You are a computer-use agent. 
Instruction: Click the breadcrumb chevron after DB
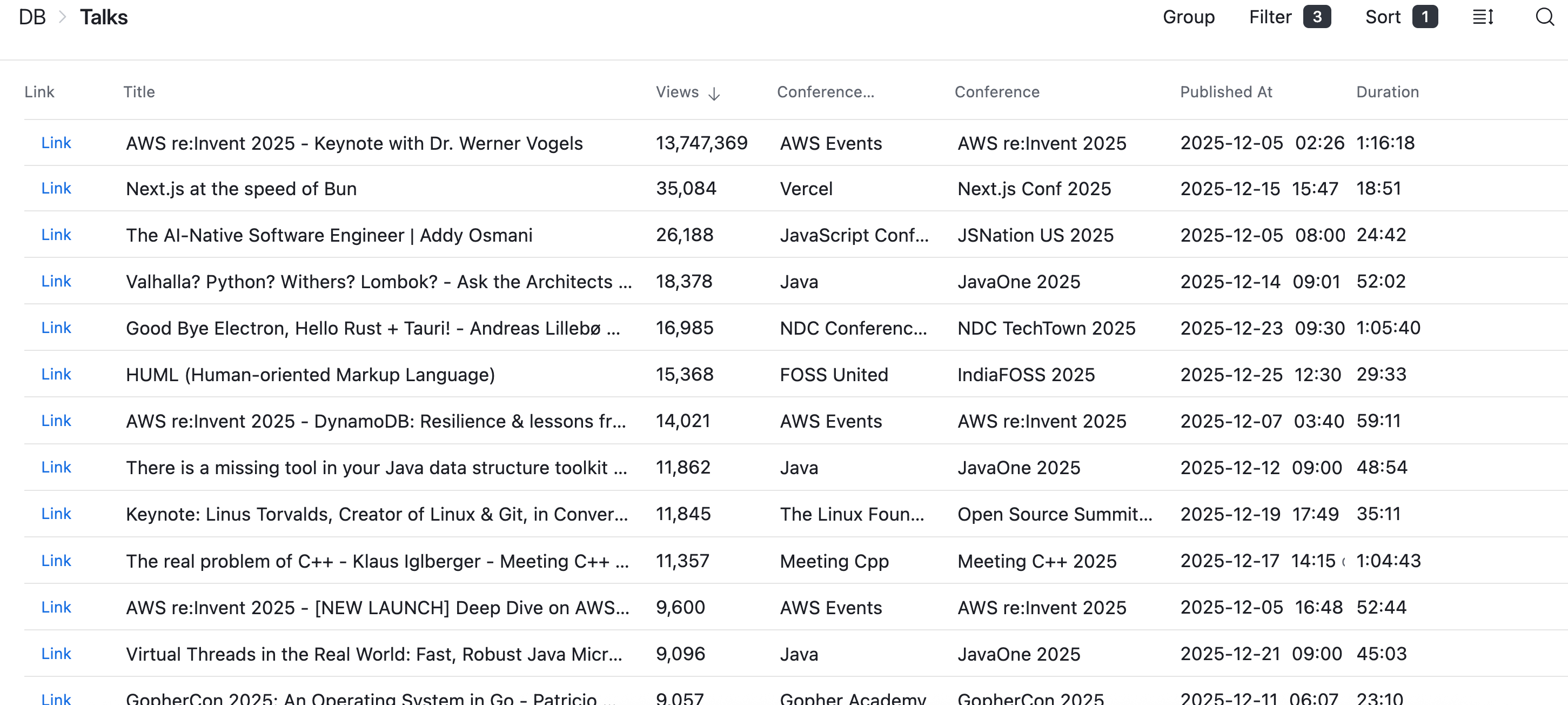click(62, 17)
